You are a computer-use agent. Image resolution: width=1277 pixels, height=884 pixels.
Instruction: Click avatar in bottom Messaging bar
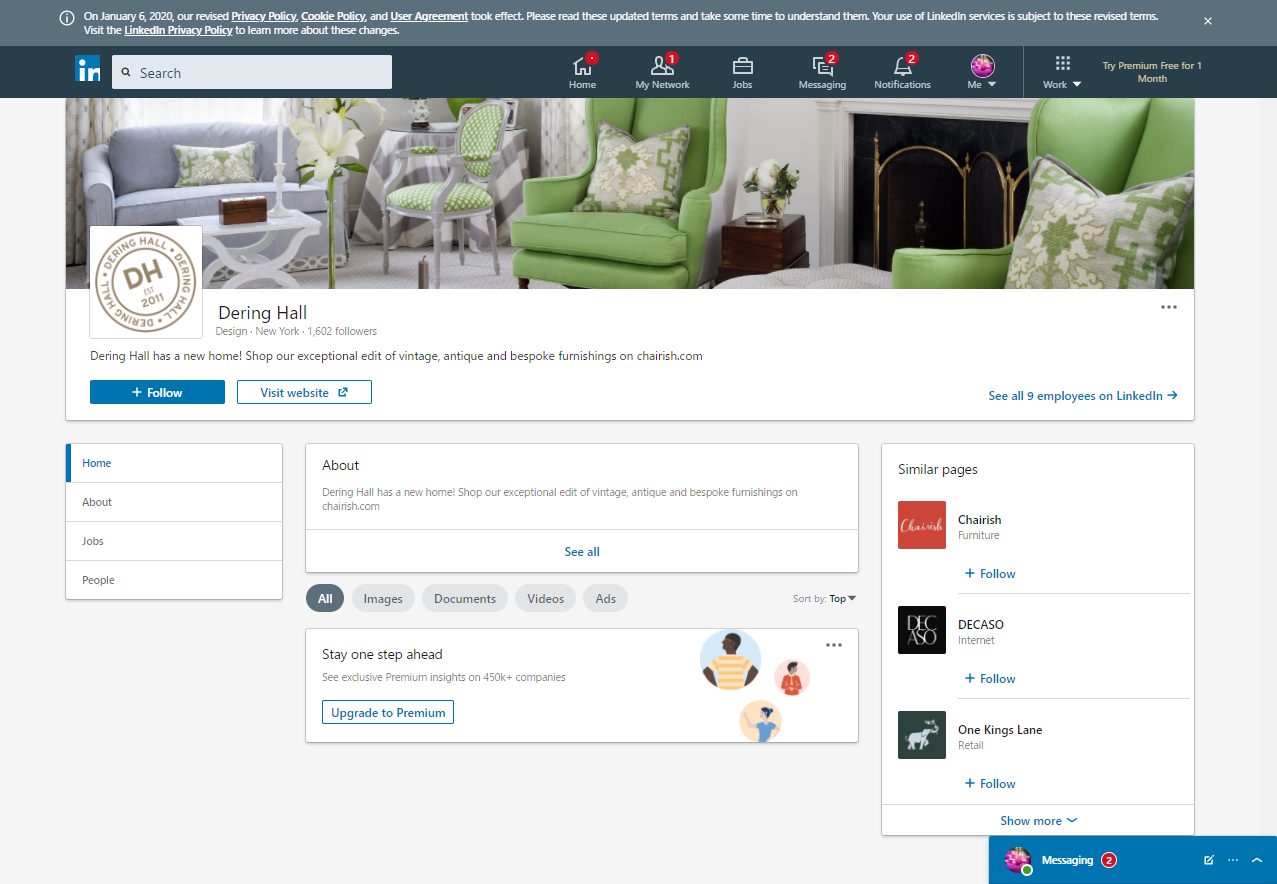point(1018,860)
